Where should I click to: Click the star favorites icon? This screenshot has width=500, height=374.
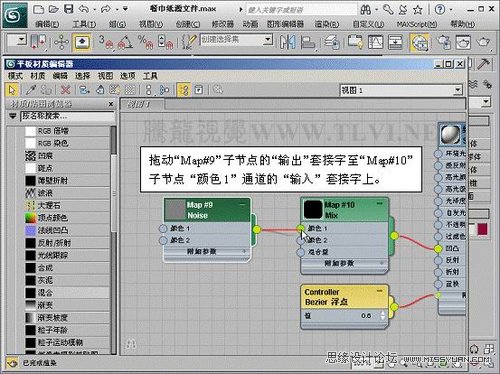tap(418, 10)
